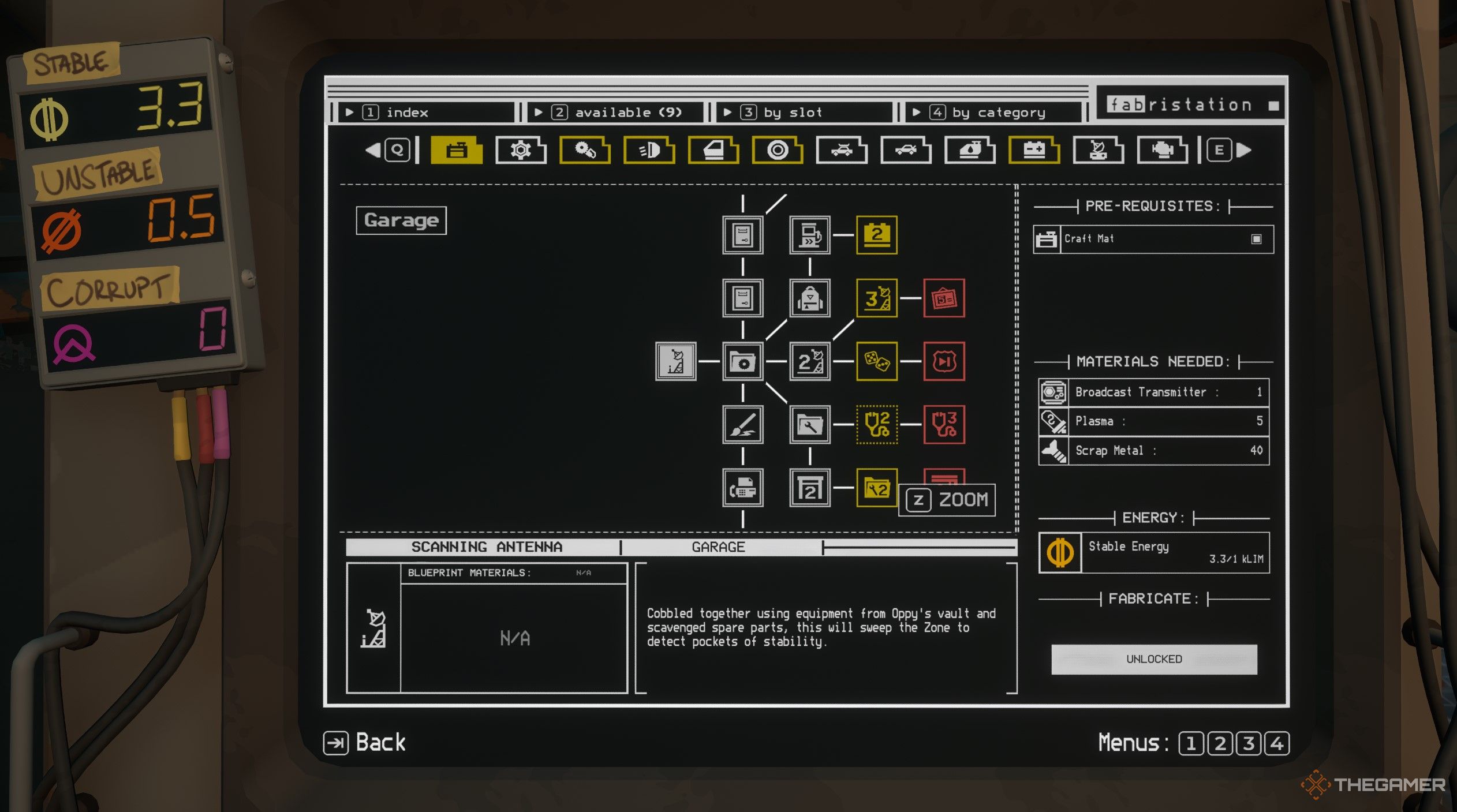
Task: Switch to the by category tab
Action: [993, 112]
